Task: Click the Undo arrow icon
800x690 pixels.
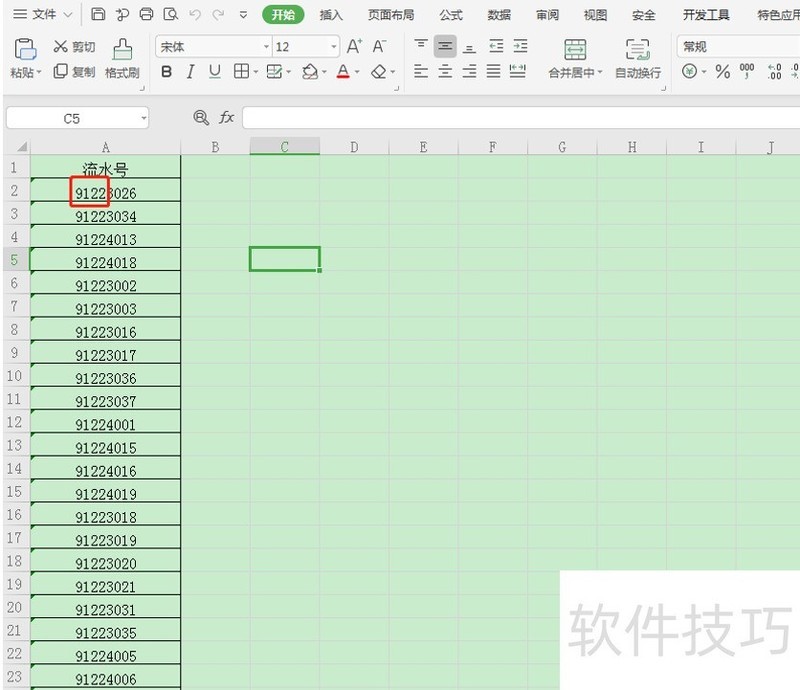Action: click(194, 14)
